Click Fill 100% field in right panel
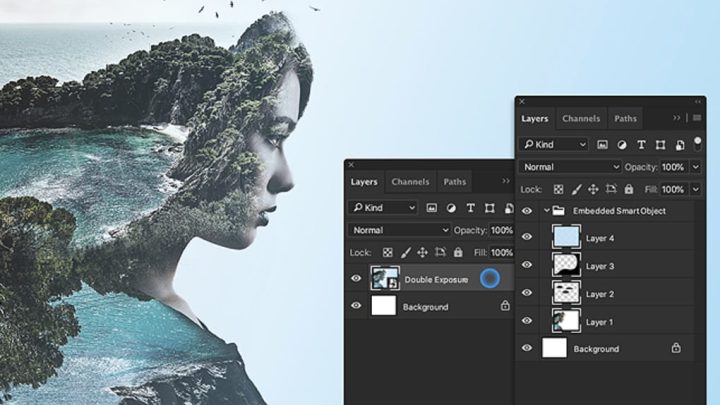 pos(674,189)
